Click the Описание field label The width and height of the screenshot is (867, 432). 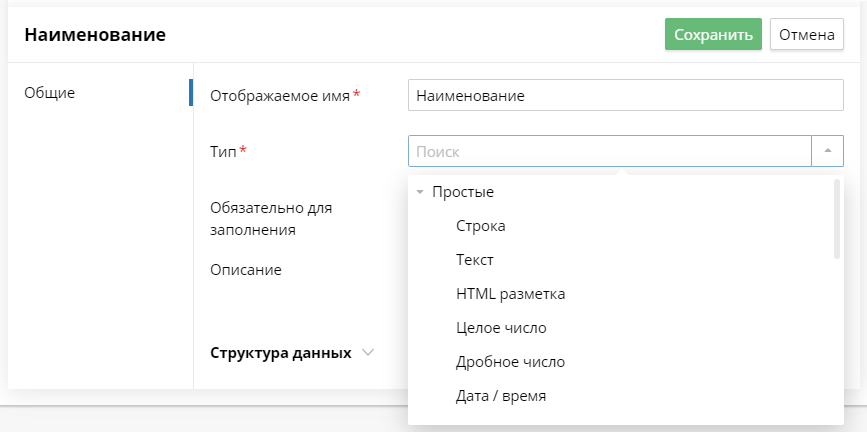click(x=246, y=270)
